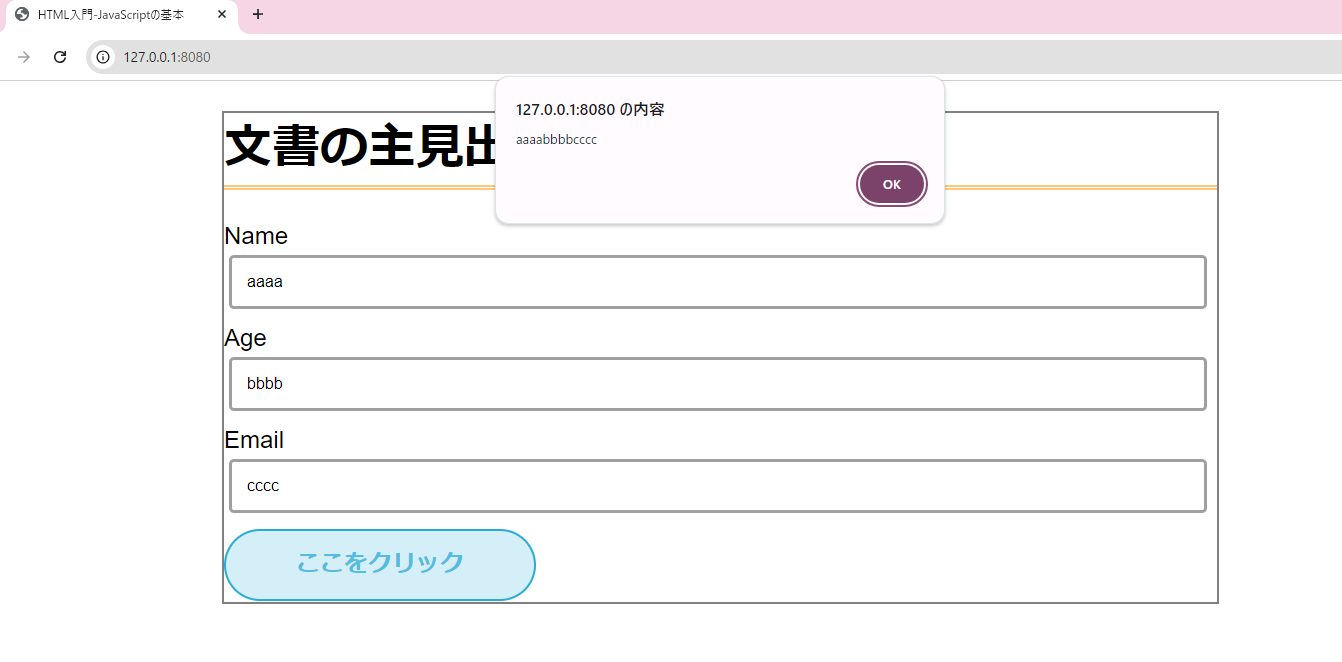This screenshot has width=1342, height=662.
Task: Click the Age label text
Action: click(245, 338)
